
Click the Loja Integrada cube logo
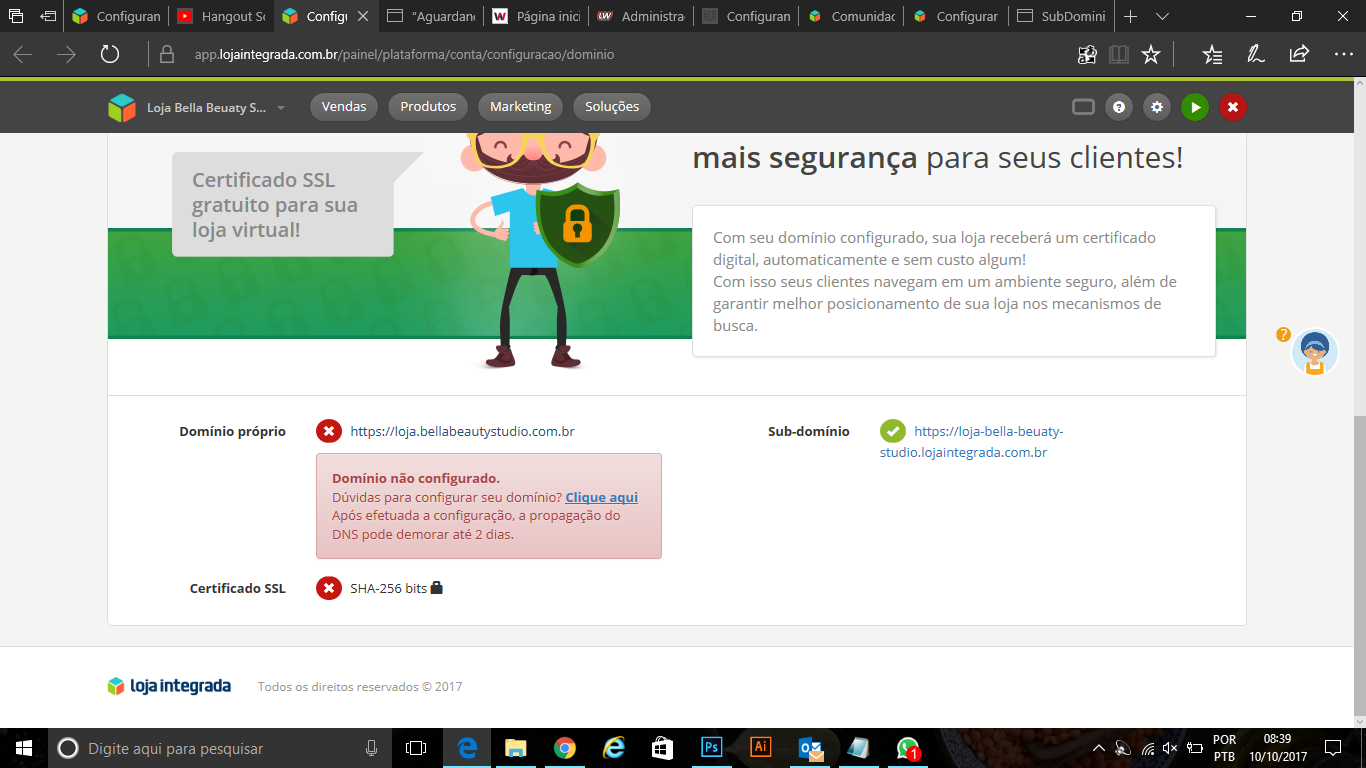pyautogui.click(x=122, y=107)
